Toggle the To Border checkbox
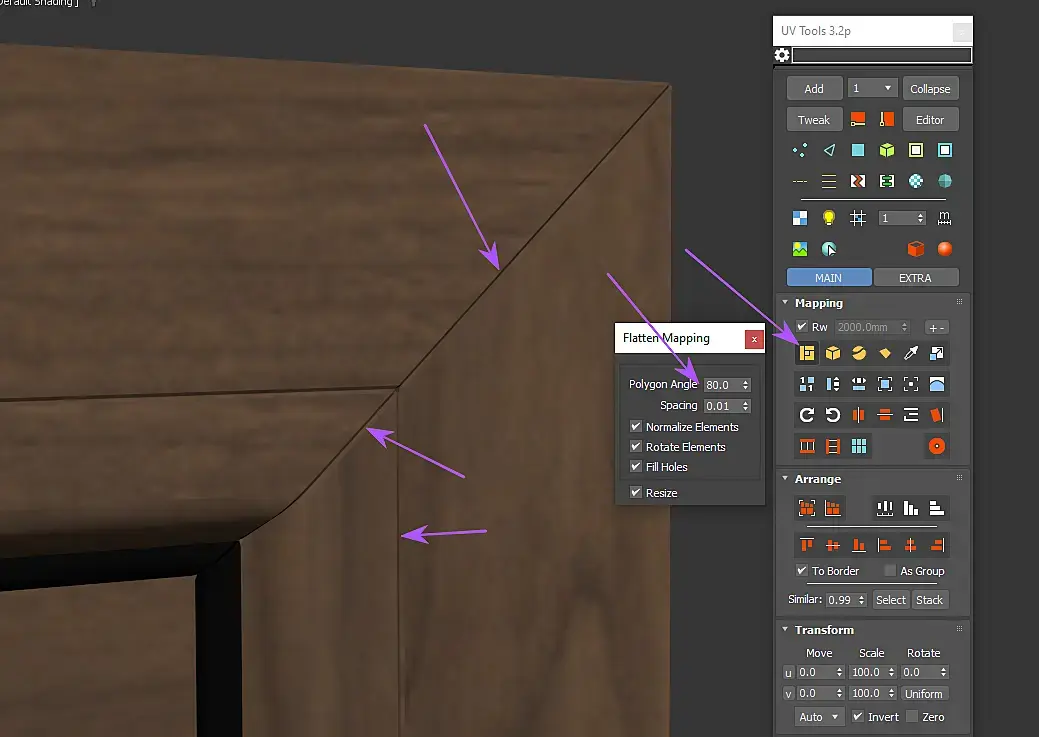The width and height of the screenshot is (1039, 737). 802,571
